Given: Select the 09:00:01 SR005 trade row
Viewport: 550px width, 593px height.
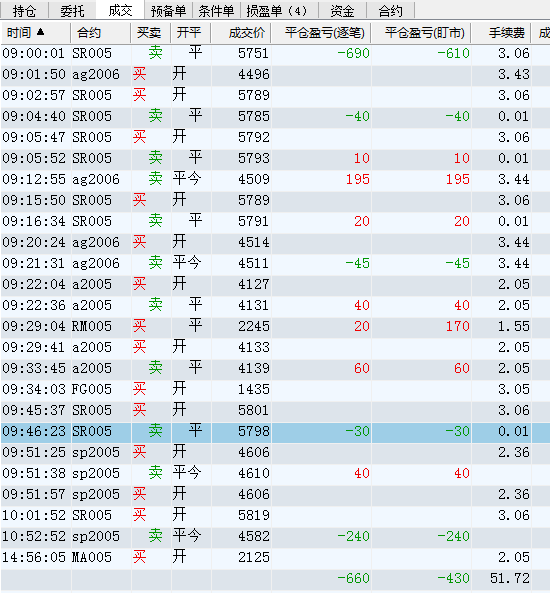Looking at the screenshot, I should (x=275, y=53).
